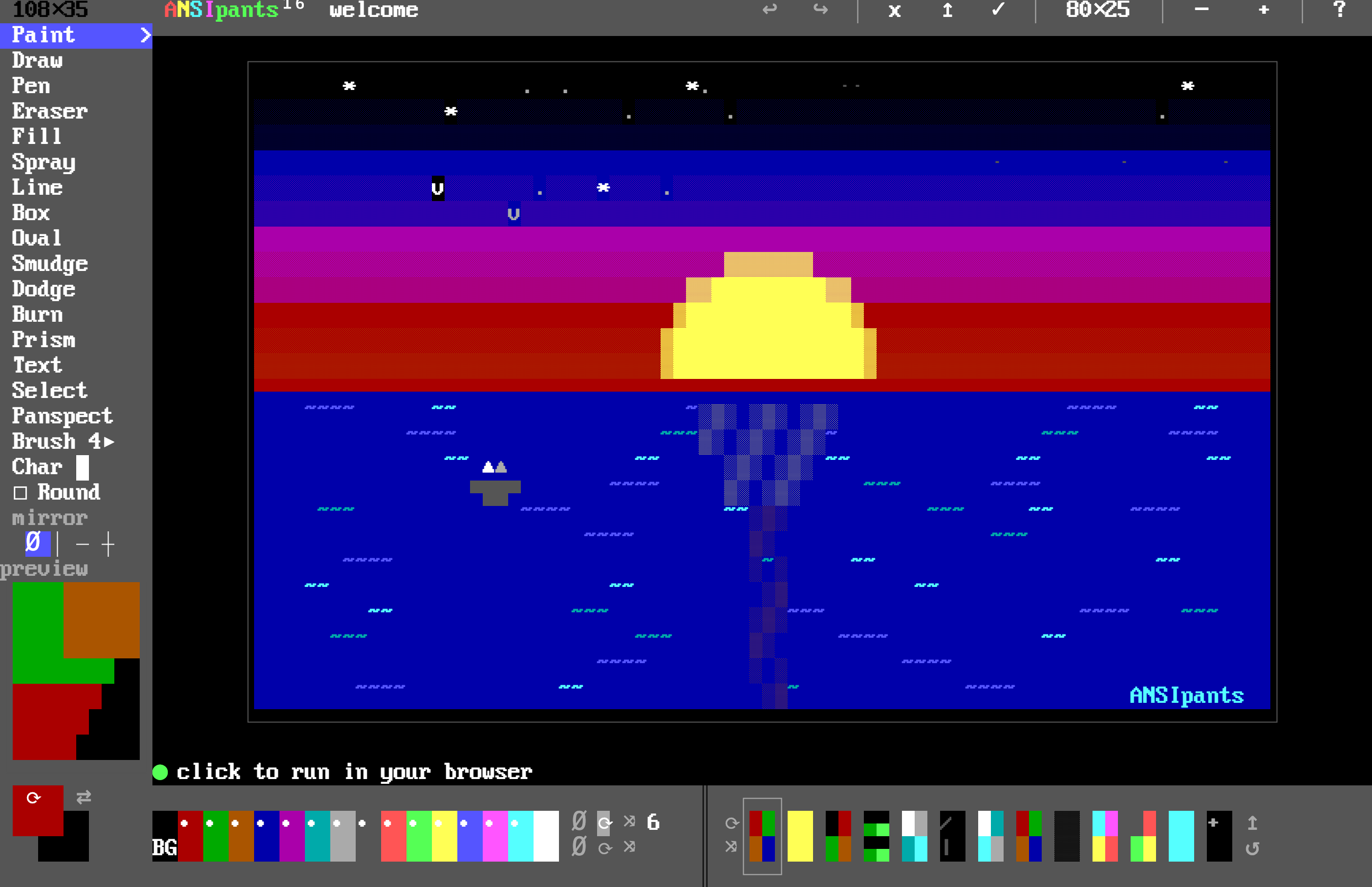Click shuffle icon left of brush presets
This screenshot has width=1372, height=887.
tap(732, 847)
